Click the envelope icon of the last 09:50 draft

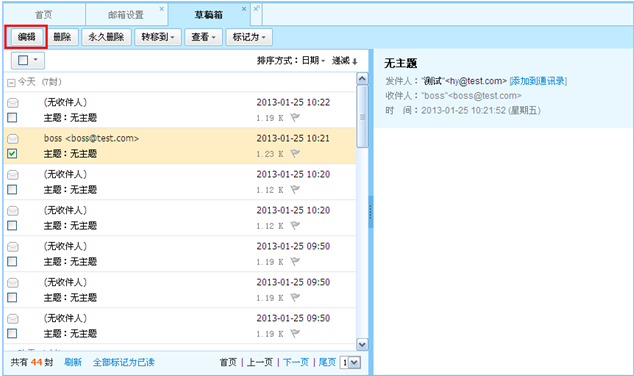(x=13, y=319)
